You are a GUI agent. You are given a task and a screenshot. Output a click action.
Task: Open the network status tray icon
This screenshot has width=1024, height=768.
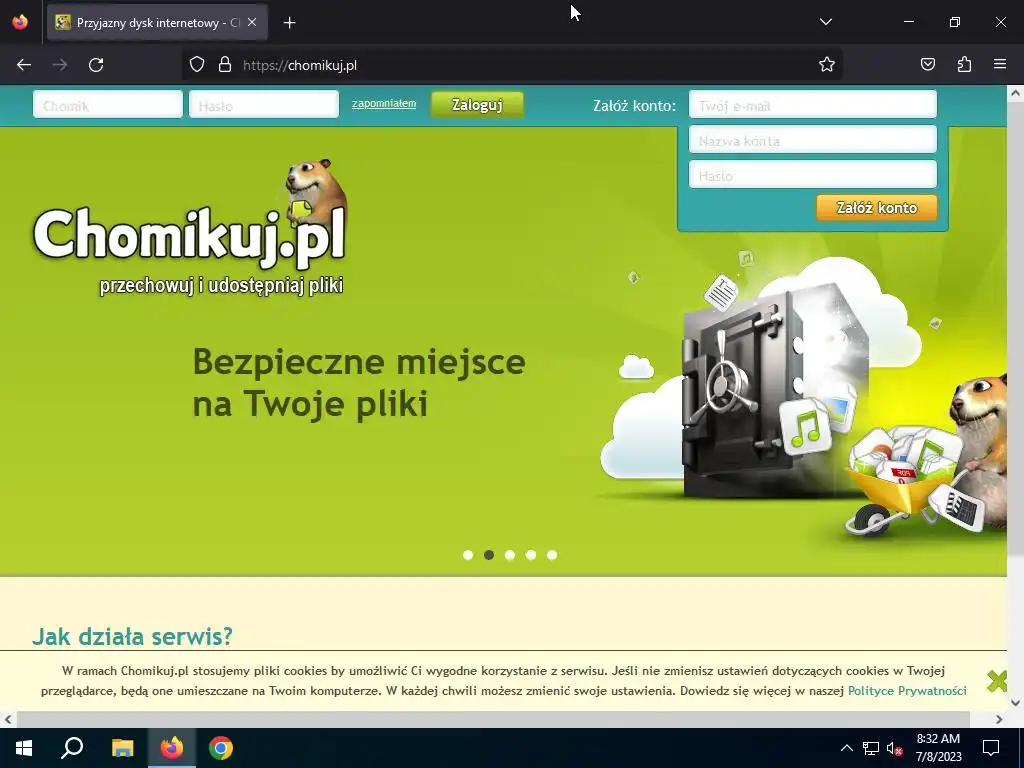click(x=871, y=748)
